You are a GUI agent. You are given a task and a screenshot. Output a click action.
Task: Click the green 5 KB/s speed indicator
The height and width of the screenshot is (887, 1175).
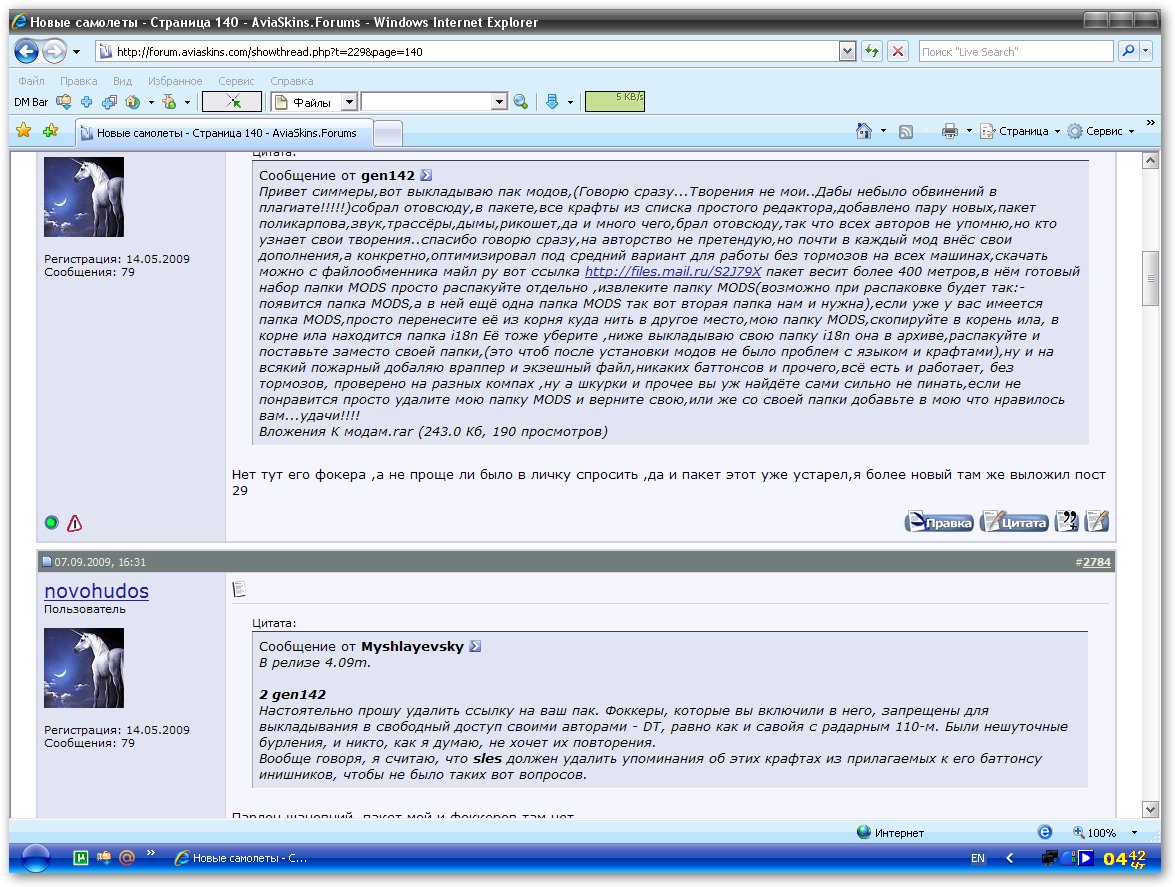[x=614, y=101]
